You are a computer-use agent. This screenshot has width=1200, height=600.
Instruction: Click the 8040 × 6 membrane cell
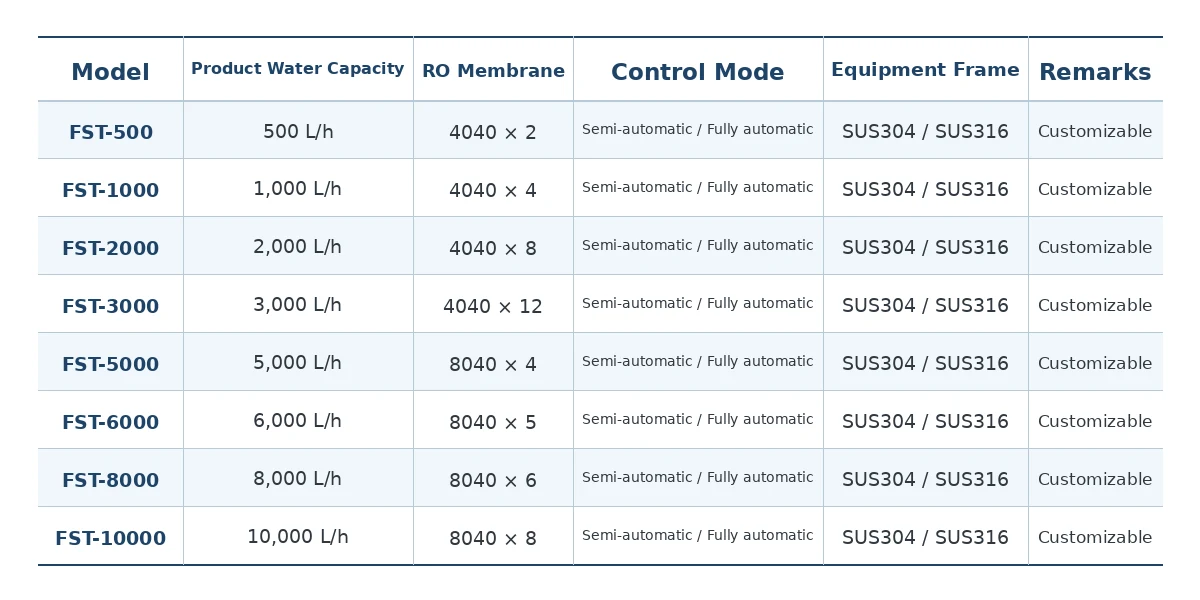pyautogui.click(x=493, y=481)
